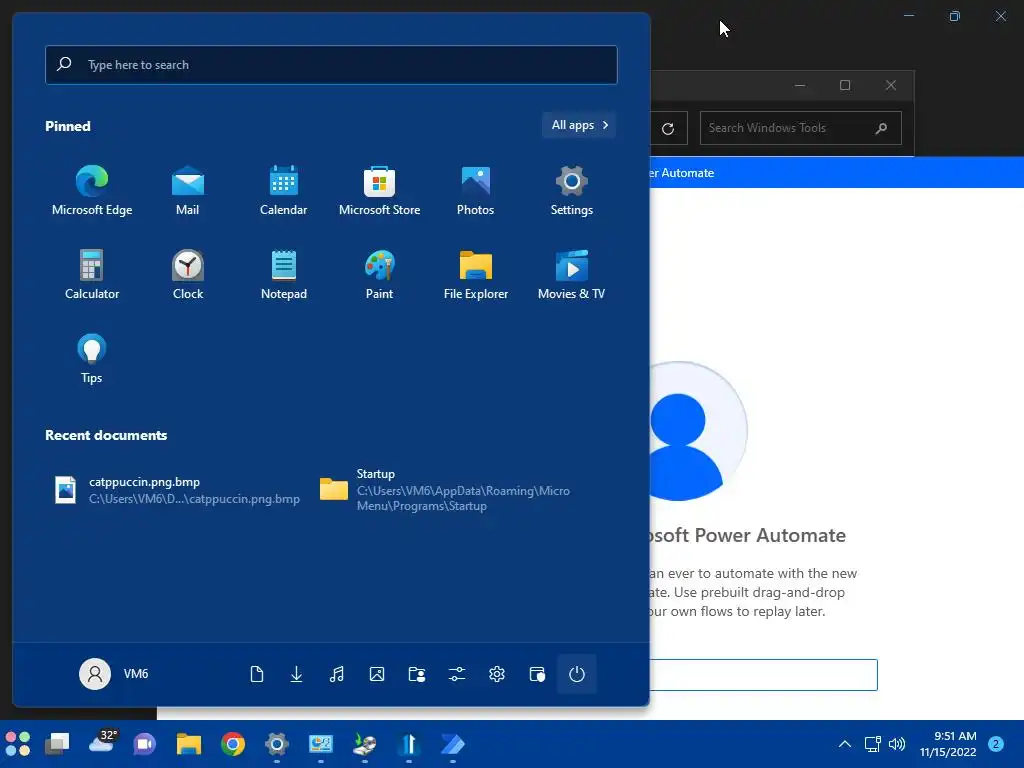Open Pictures folder icon in Start footer

tap(377, 674)
